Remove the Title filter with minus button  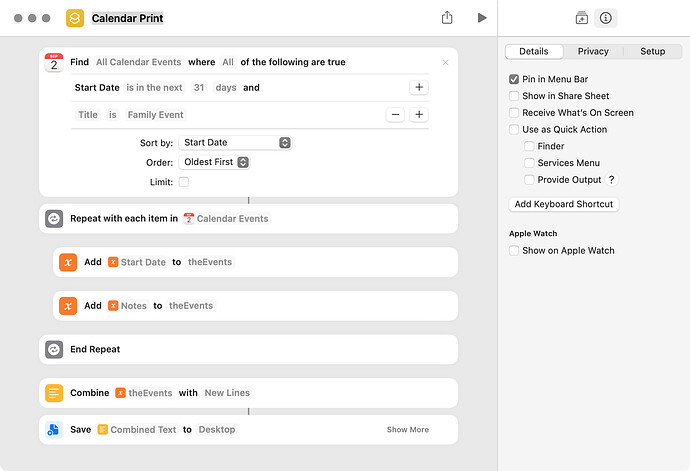tap(395, 115)
